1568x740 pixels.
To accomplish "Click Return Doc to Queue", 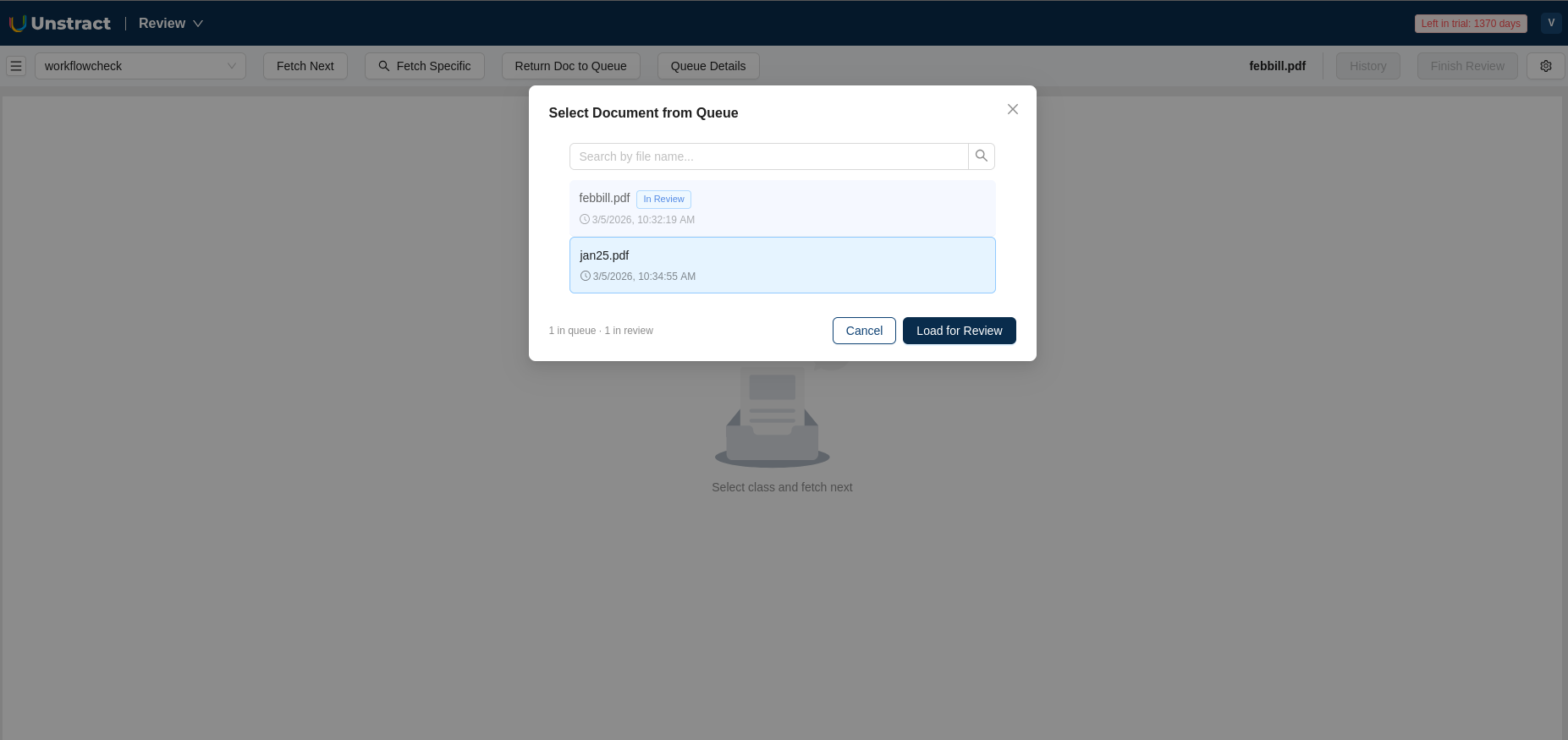I will pyautogui.click(x=571, y=66).
